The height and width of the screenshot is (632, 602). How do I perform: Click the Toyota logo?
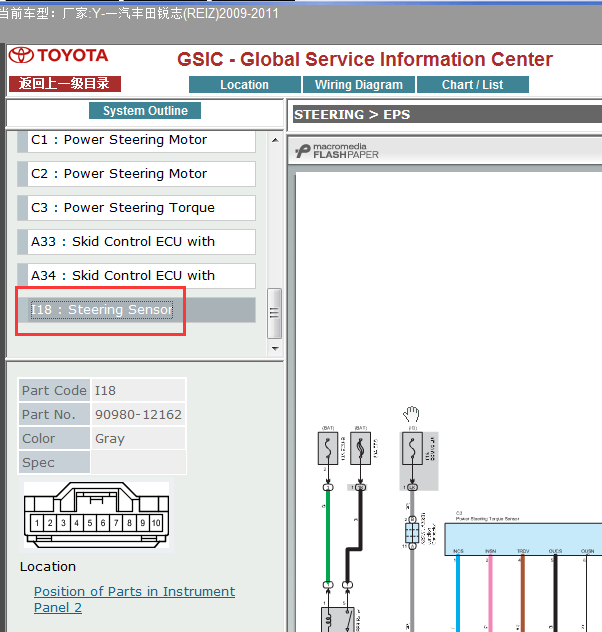coord(59,56)
